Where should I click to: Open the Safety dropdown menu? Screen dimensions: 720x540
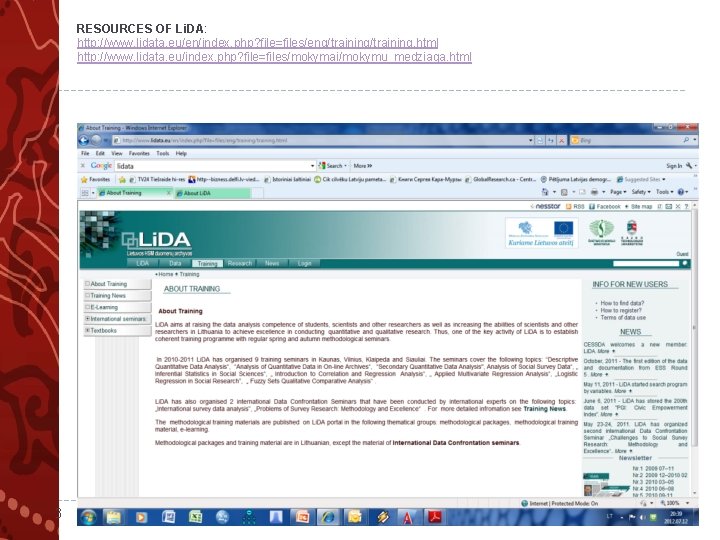pyautogui.click(x=641, y=192)
